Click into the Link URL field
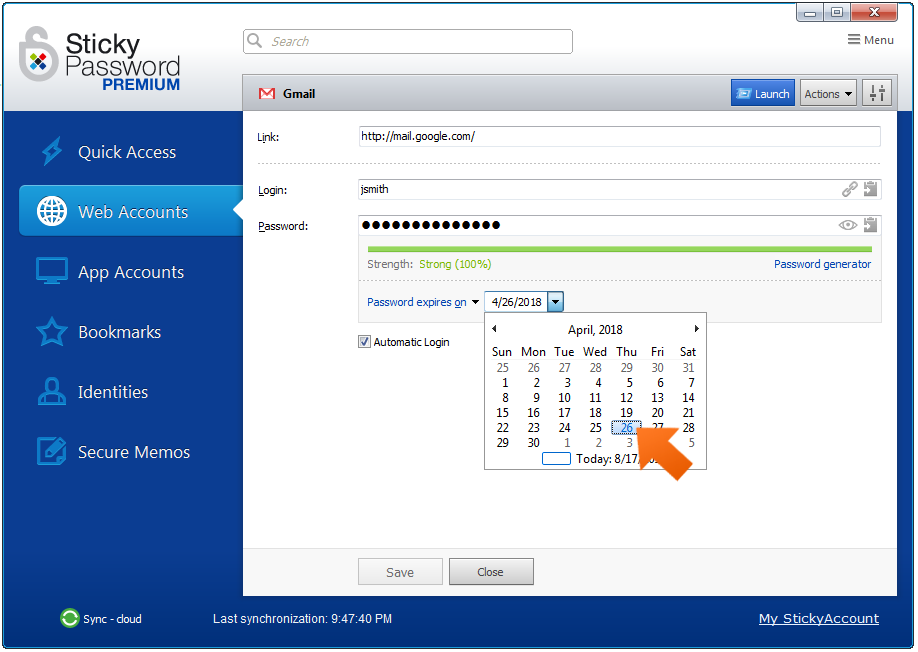Viewport: 918px width, 652px height. (619, 136)
